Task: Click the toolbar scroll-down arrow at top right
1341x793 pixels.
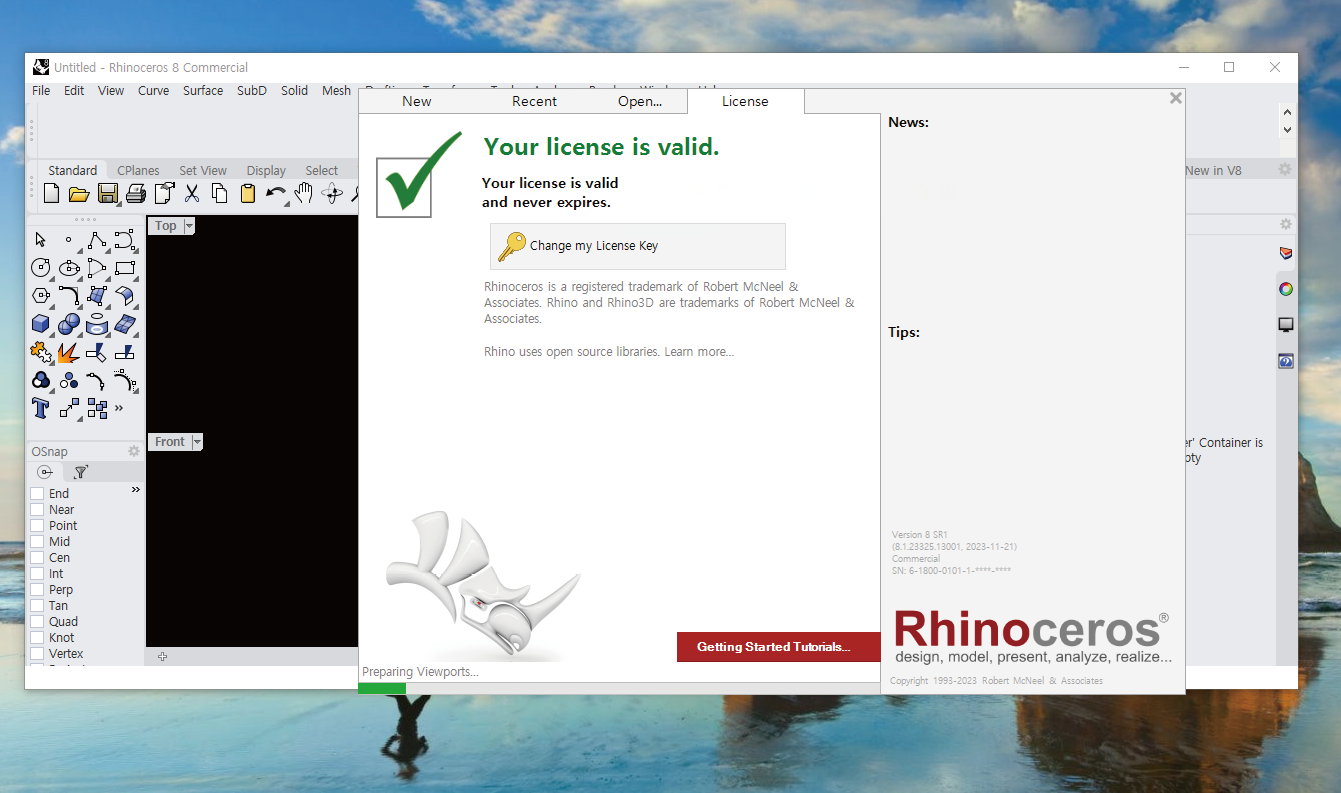Action: [x=1287, y=130]
